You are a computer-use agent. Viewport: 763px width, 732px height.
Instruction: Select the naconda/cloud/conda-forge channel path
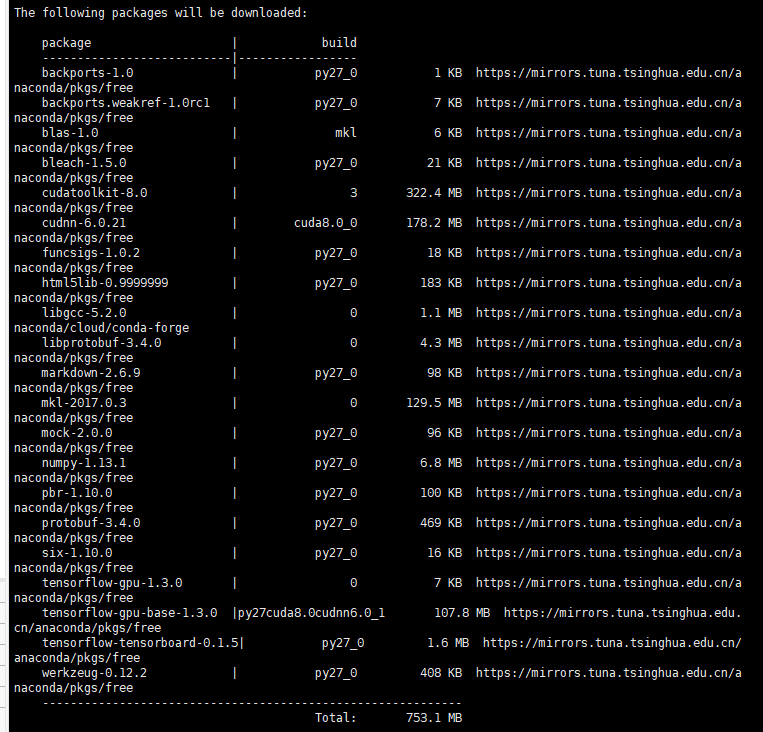pyautogui.click(x=101, y=328)
